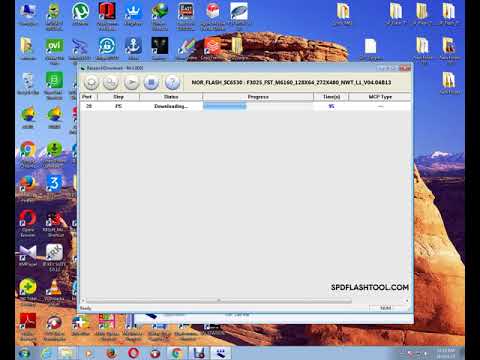Click the port number '20' cell

(x=89, y=106)
